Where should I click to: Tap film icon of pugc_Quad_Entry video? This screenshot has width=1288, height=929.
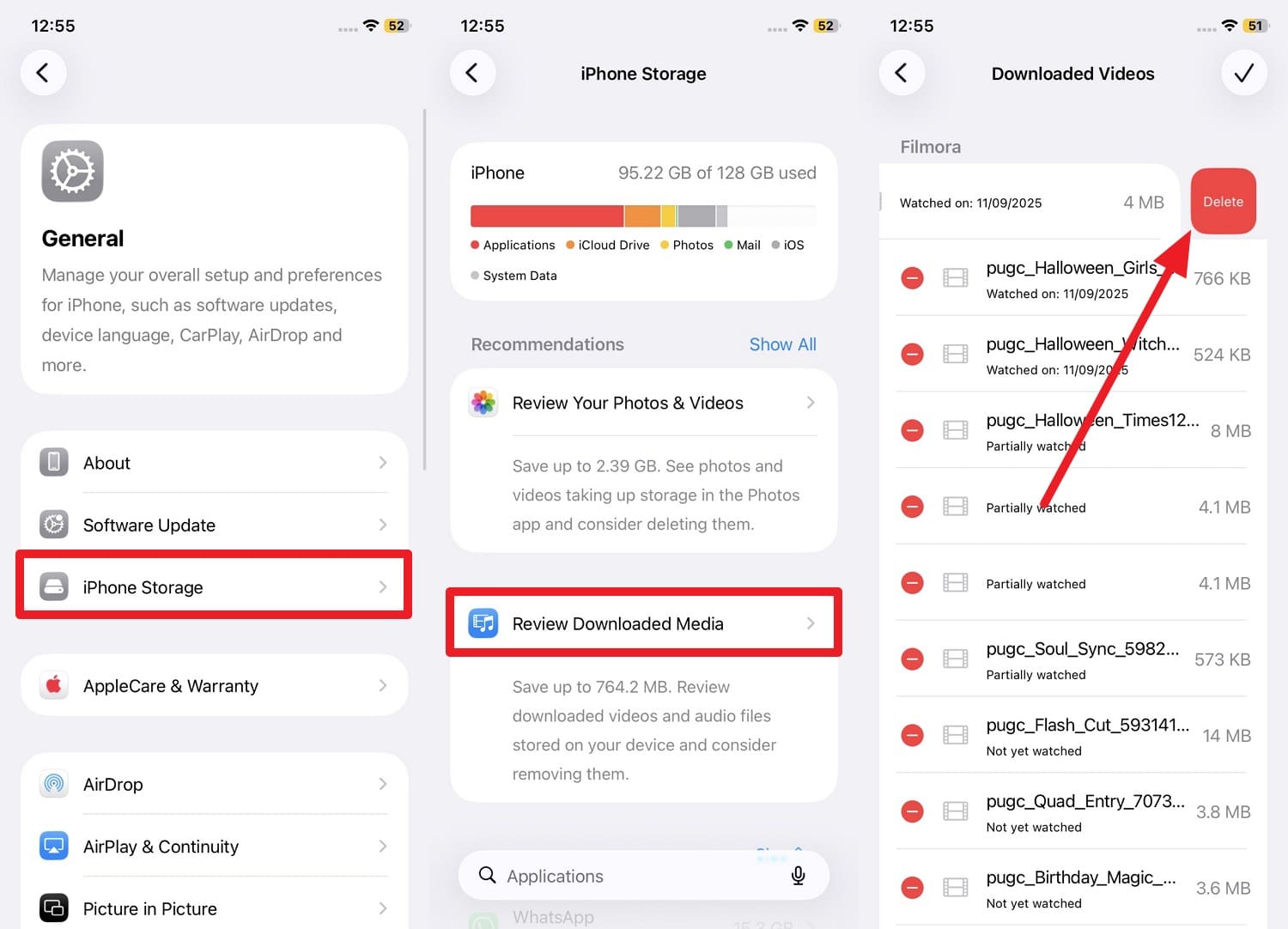click(x=956, y=811)
